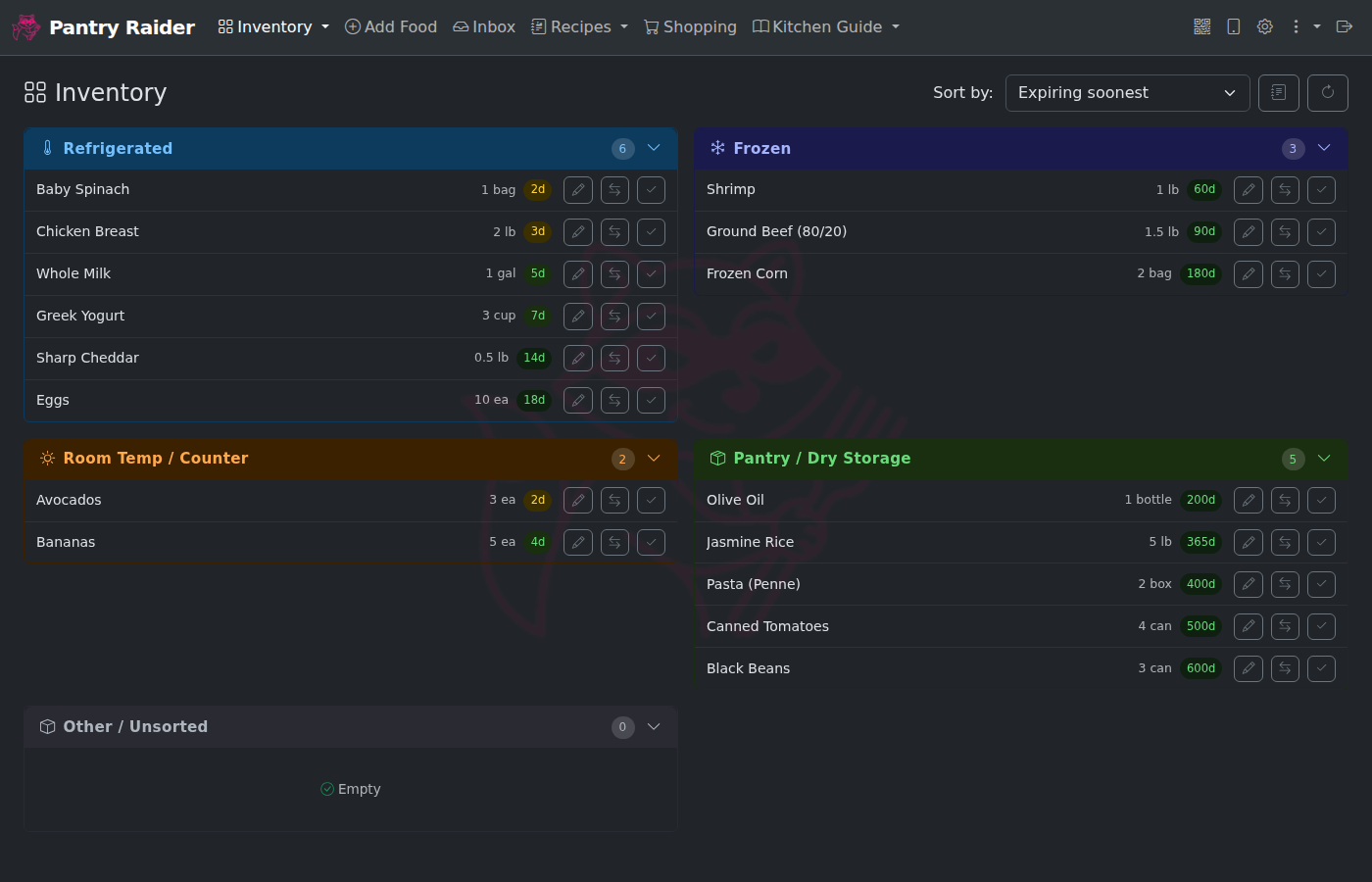Open editor for Whole Milk
Viewport: 1372px width, 882px height.
578,274
